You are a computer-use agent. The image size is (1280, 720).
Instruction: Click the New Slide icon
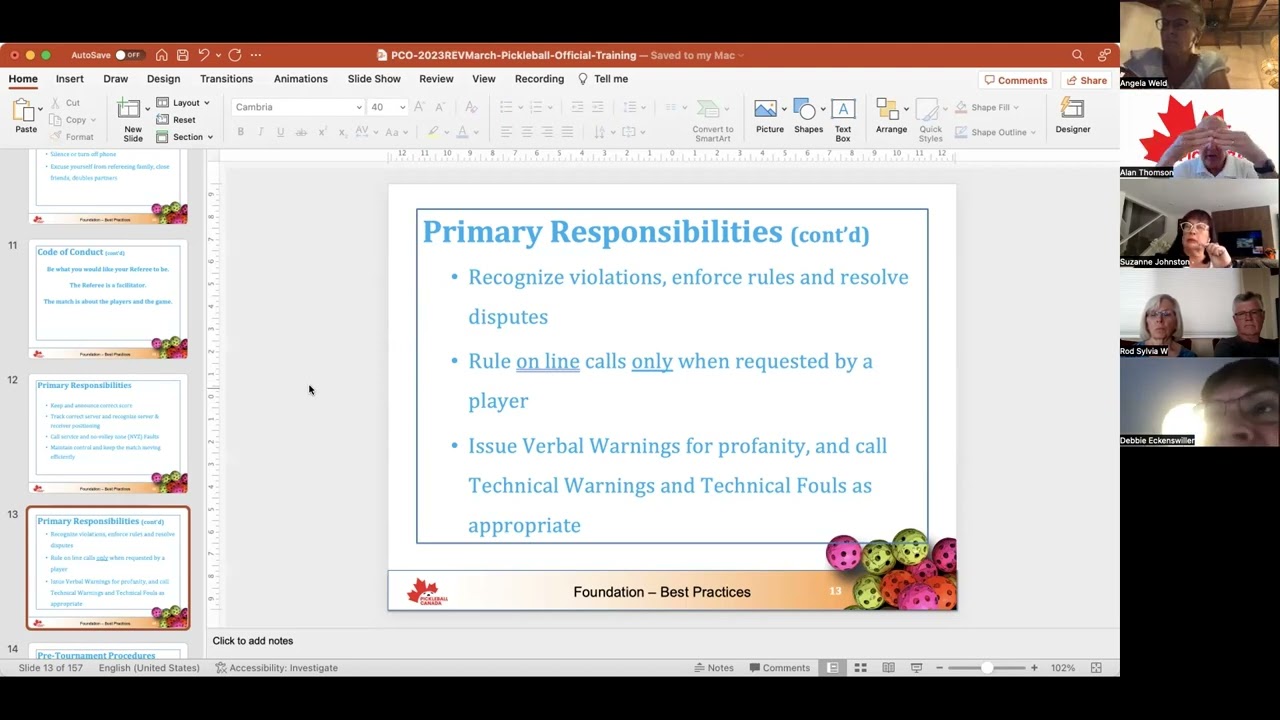pyautogui.click(x=129, y=110)
